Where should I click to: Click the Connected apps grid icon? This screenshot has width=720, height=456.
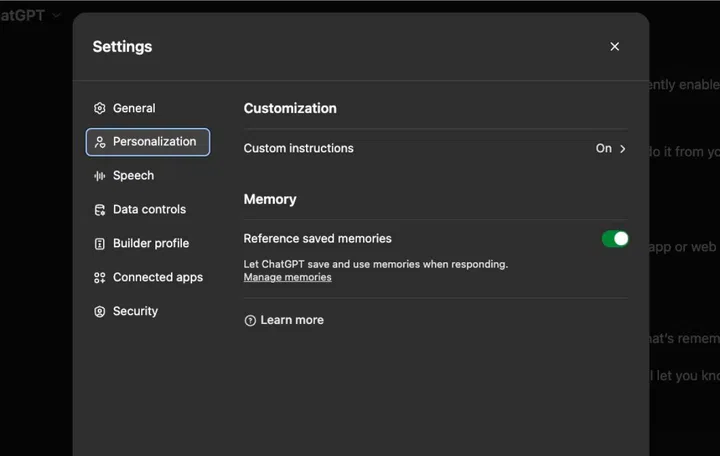[99, 278]
